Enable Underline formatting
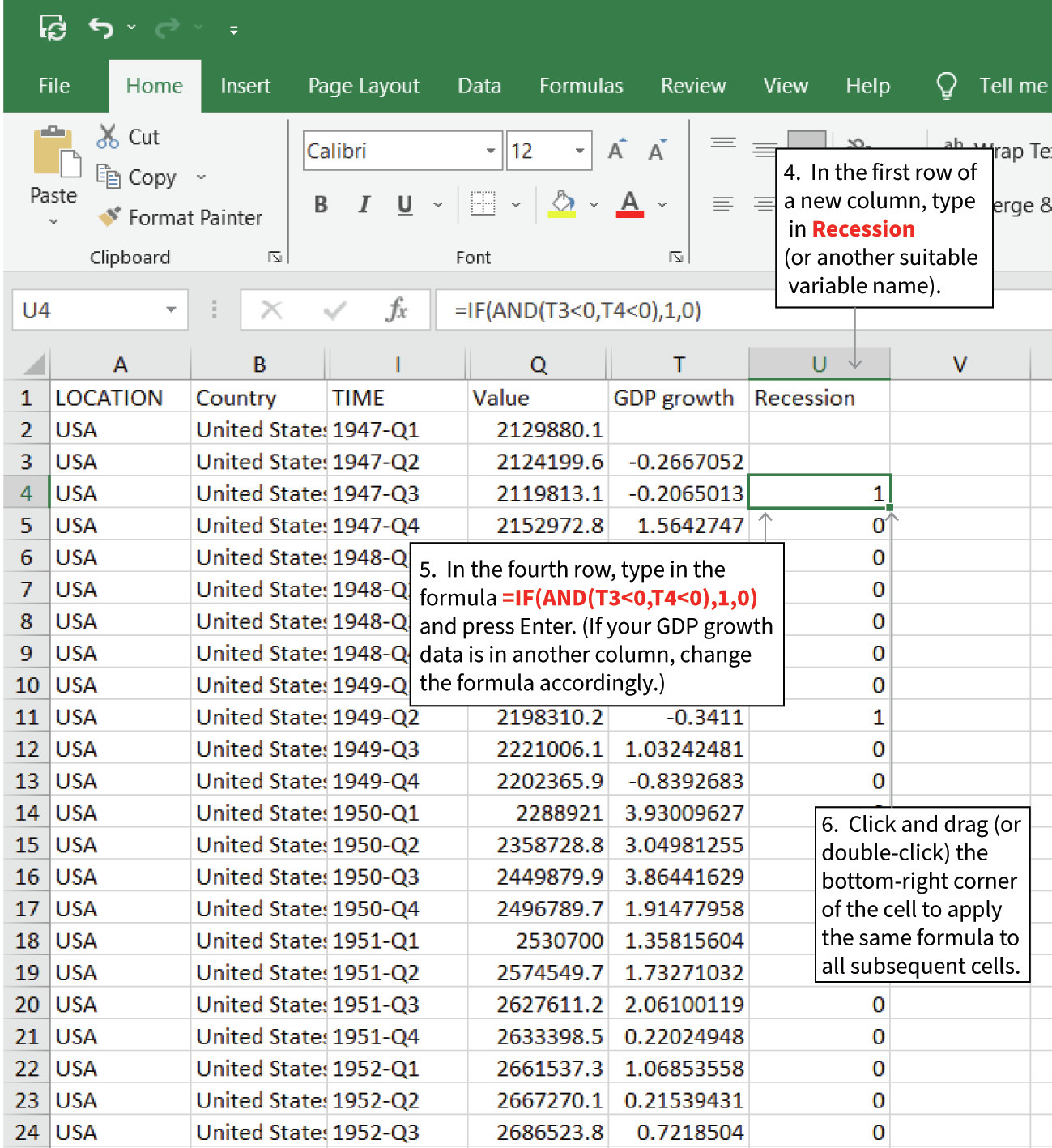 [404, 204]
